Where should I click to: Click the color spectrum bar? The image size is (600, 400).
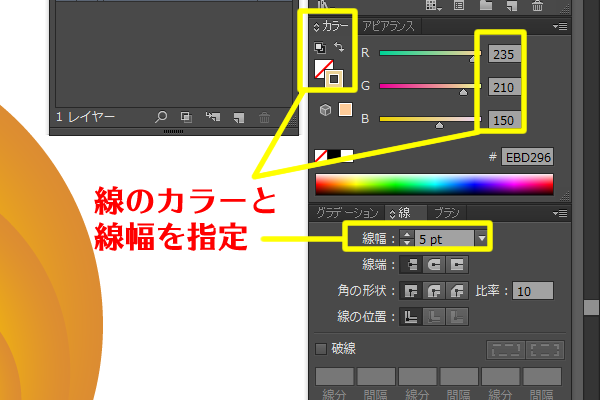pyautogui.click(x=434, y=185)
